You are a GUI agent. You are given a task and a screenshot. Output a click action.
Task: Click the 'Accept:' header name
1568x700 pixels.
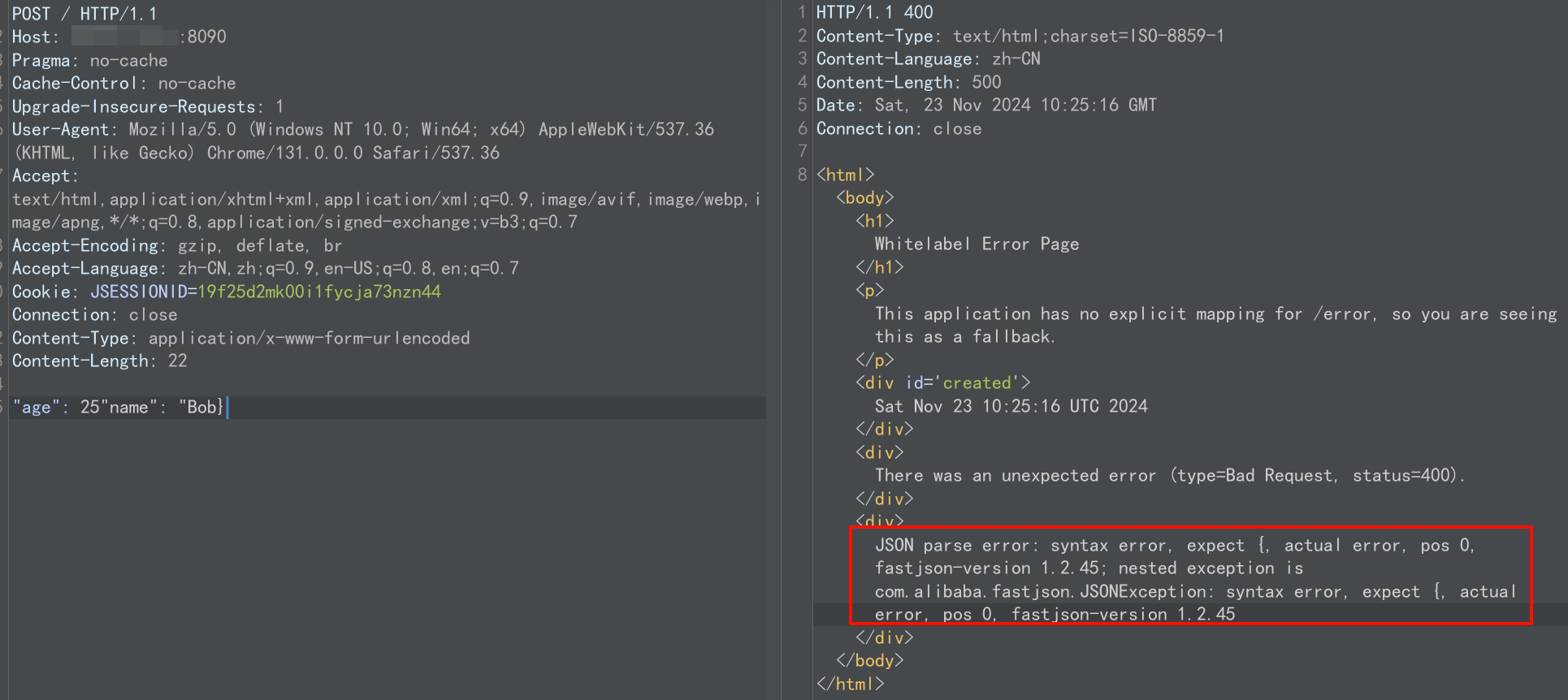(45, 175)
